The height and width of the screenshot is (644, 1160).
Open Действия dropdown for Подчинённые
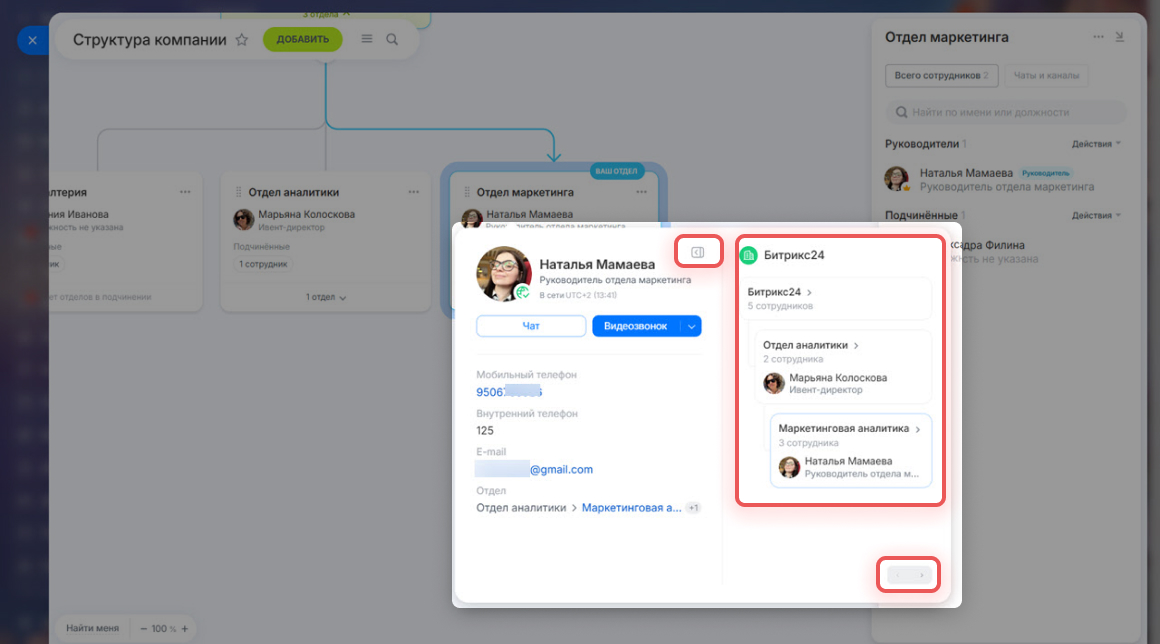coord(1096,216)
